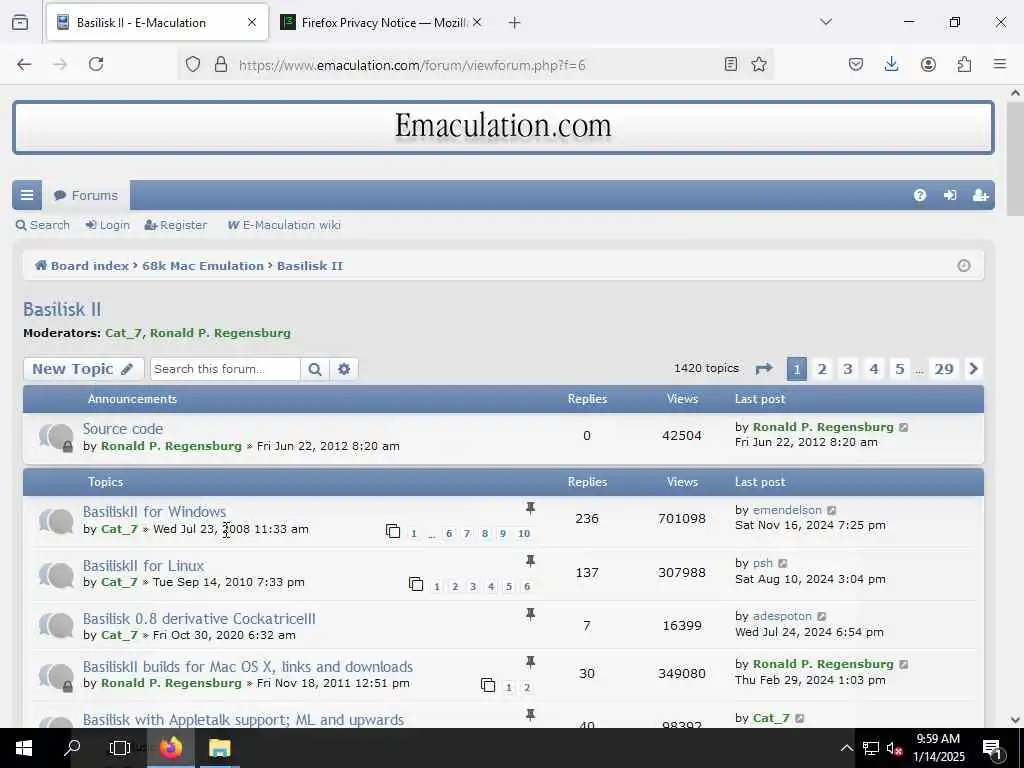Open BasiliskII for Linux topic
Screen dimensions: 1024x768
tap(144, 566)
